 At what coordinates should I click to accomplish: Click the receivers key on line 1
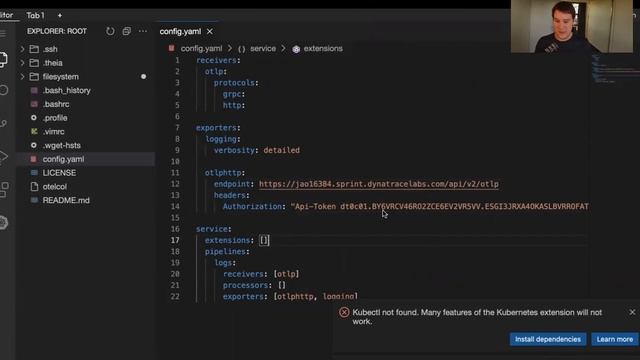[216, 60]
